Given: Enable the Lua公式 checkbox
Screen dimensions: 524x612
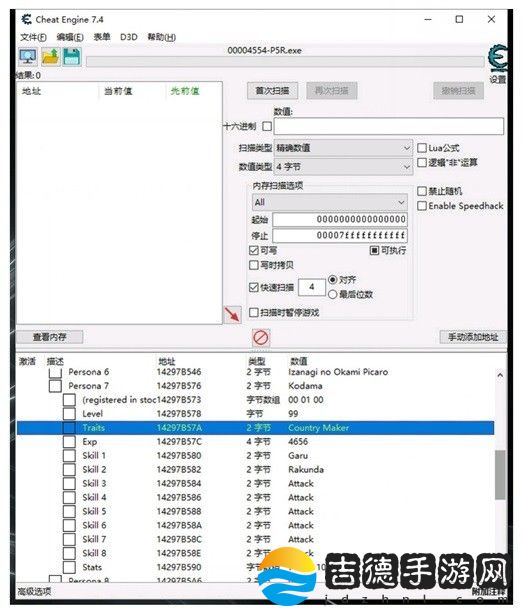Looking at the screenshot, I should click(421, 148).
